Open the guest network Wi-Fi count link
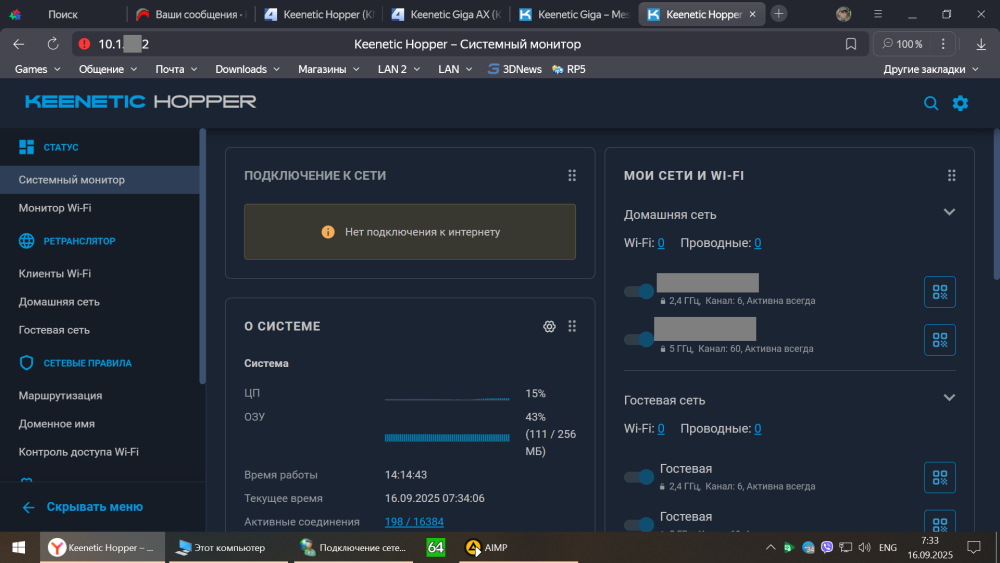 [661, 428]
